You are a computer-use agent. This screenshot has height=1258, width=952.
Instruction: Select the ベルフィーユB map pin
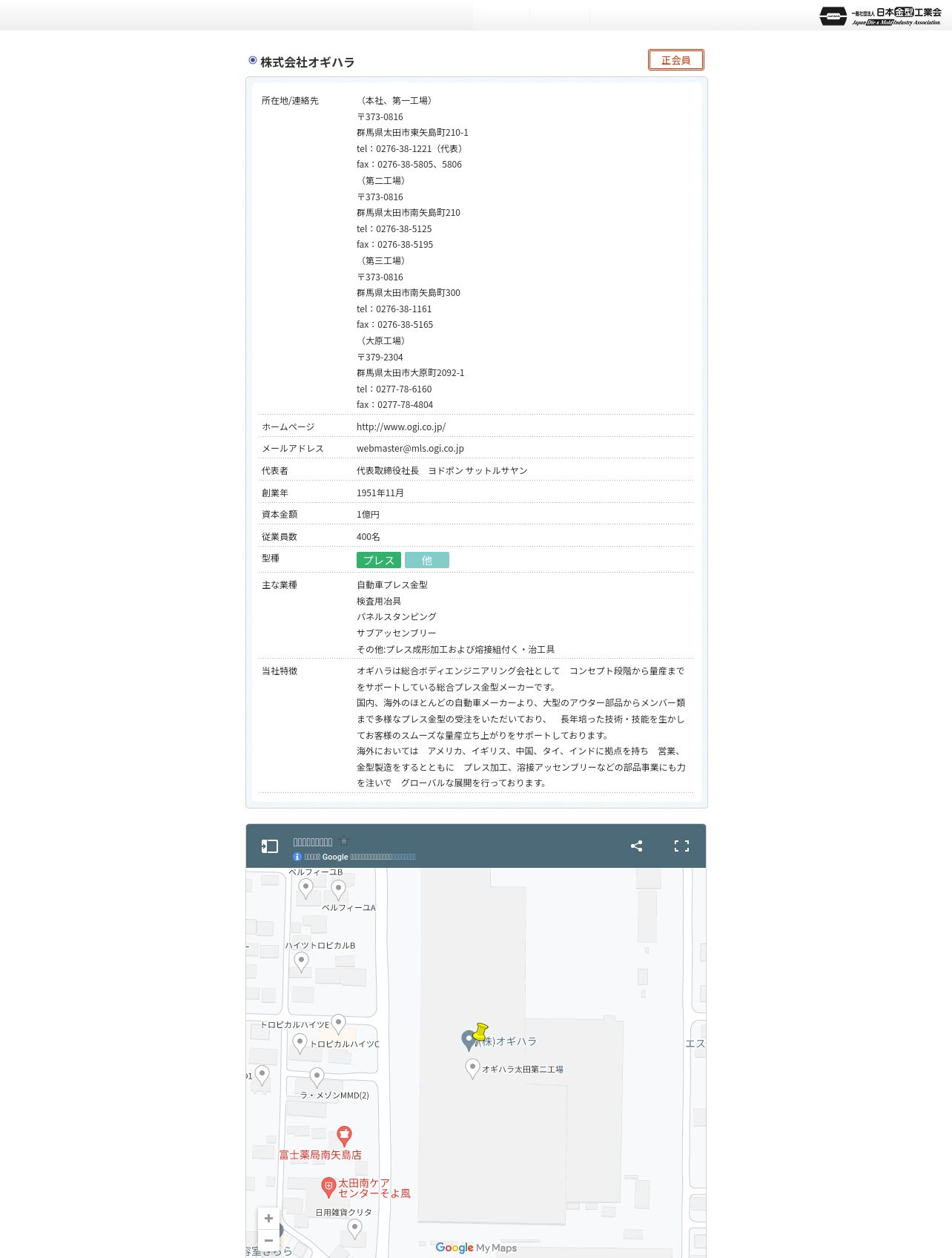click(x=305, y=888)
